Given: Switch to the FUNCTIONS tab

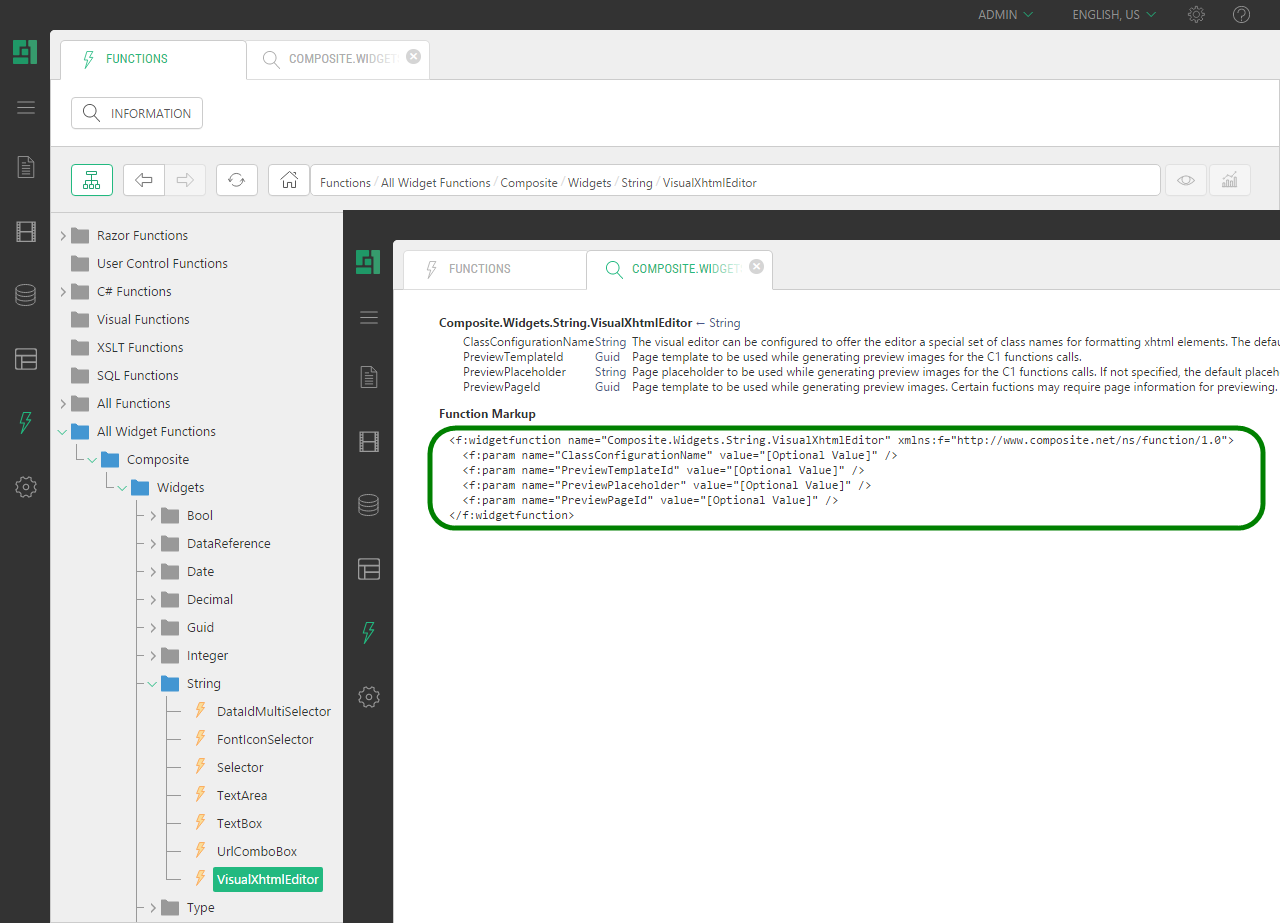Looking at the screenshot, I should tap(135, 58).
